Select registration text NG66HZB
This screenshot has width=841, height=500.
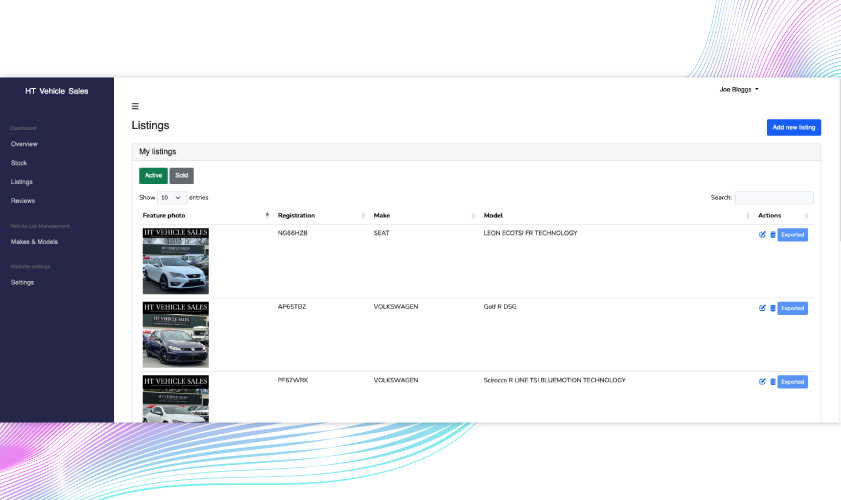(292, 233)
